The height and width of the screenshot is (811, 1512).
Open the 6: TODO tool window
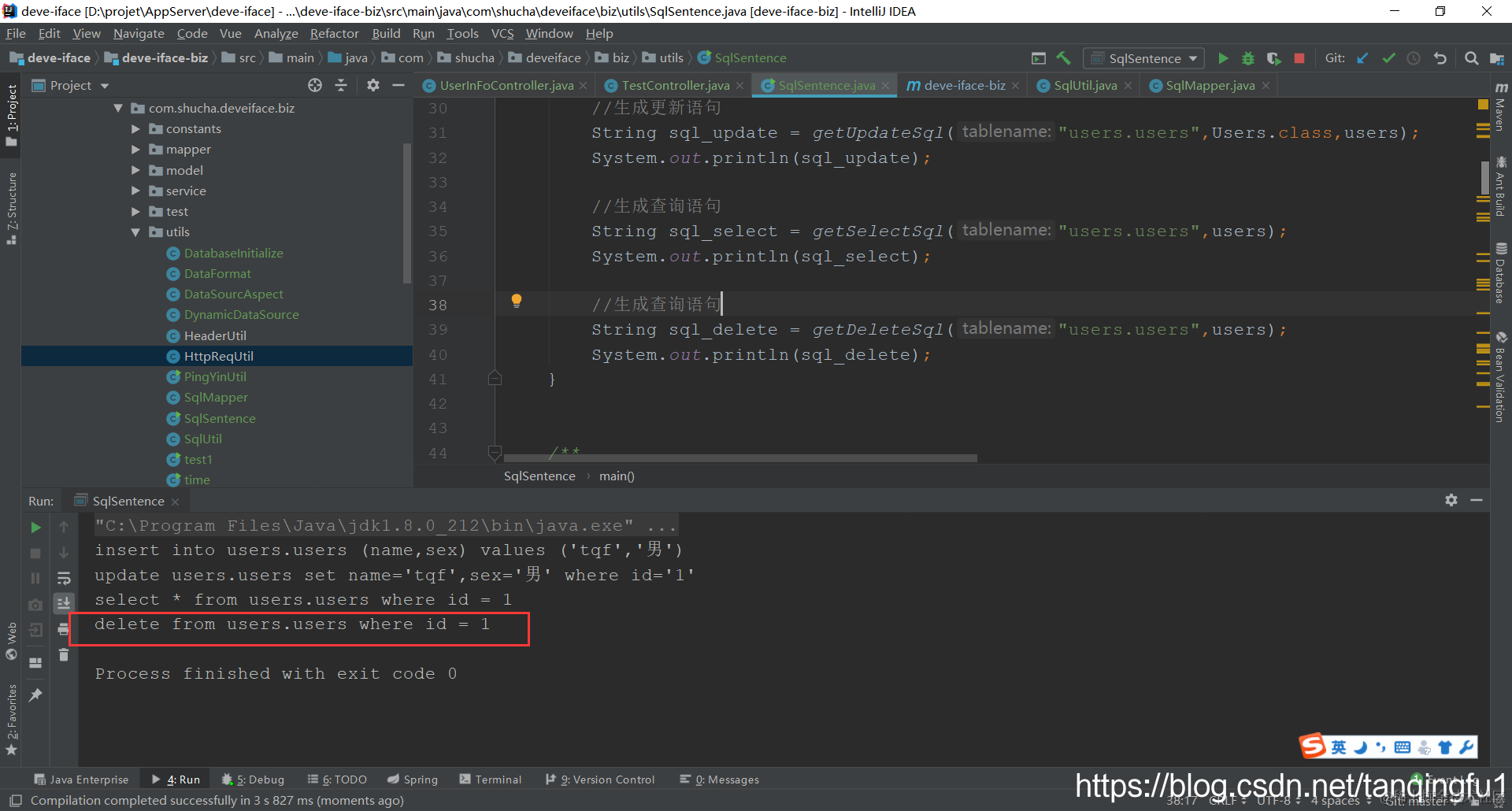[x=337, y=780]
